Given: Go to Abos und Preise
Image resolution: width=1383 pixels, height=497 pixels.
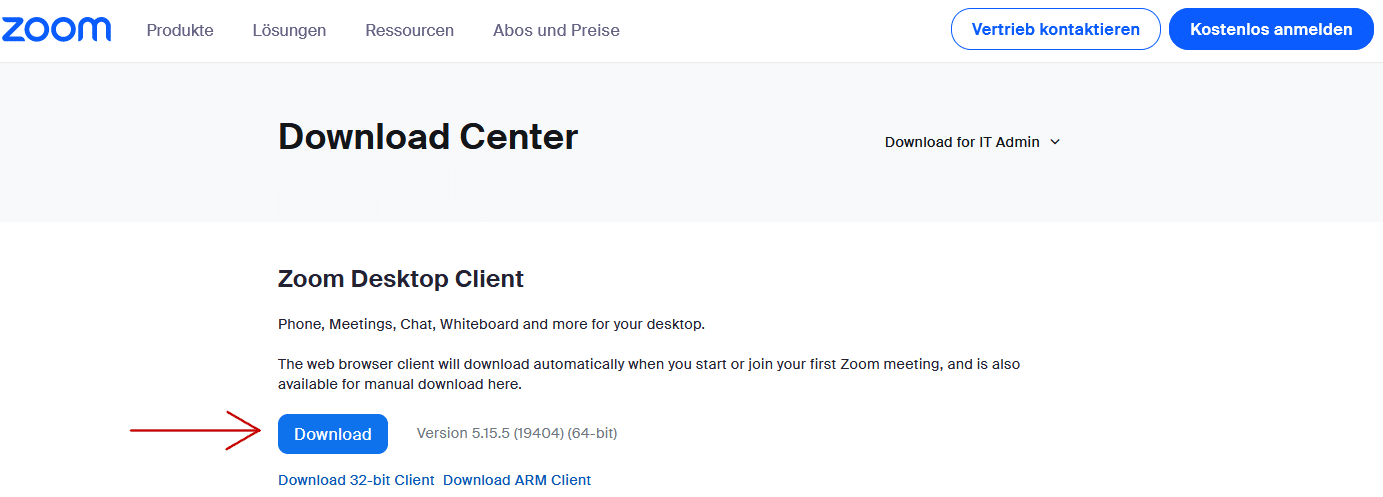Looking at the screenshot, I should (x=556, y=30).
